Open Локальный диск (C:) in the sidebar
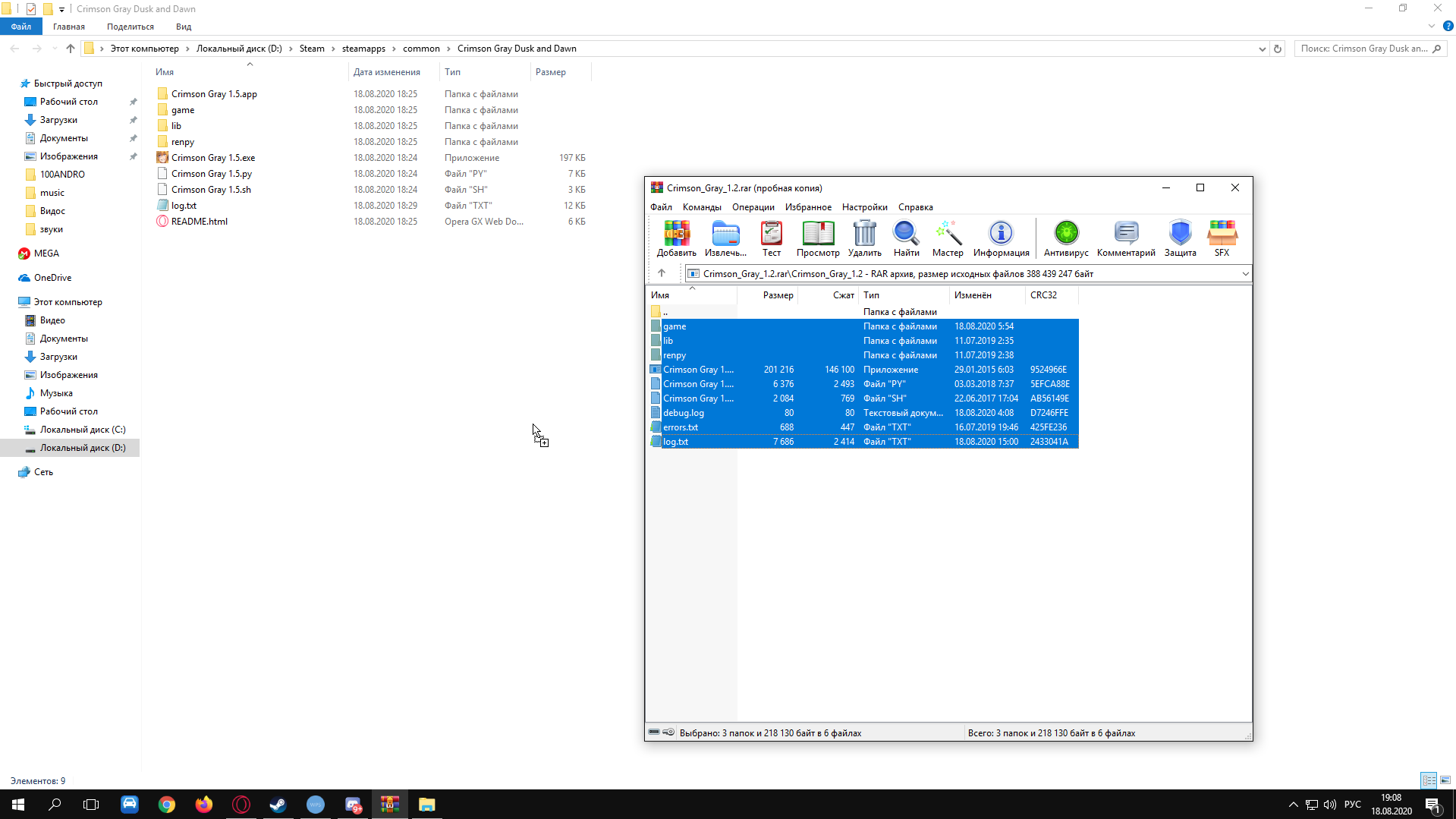 (82, 430)
